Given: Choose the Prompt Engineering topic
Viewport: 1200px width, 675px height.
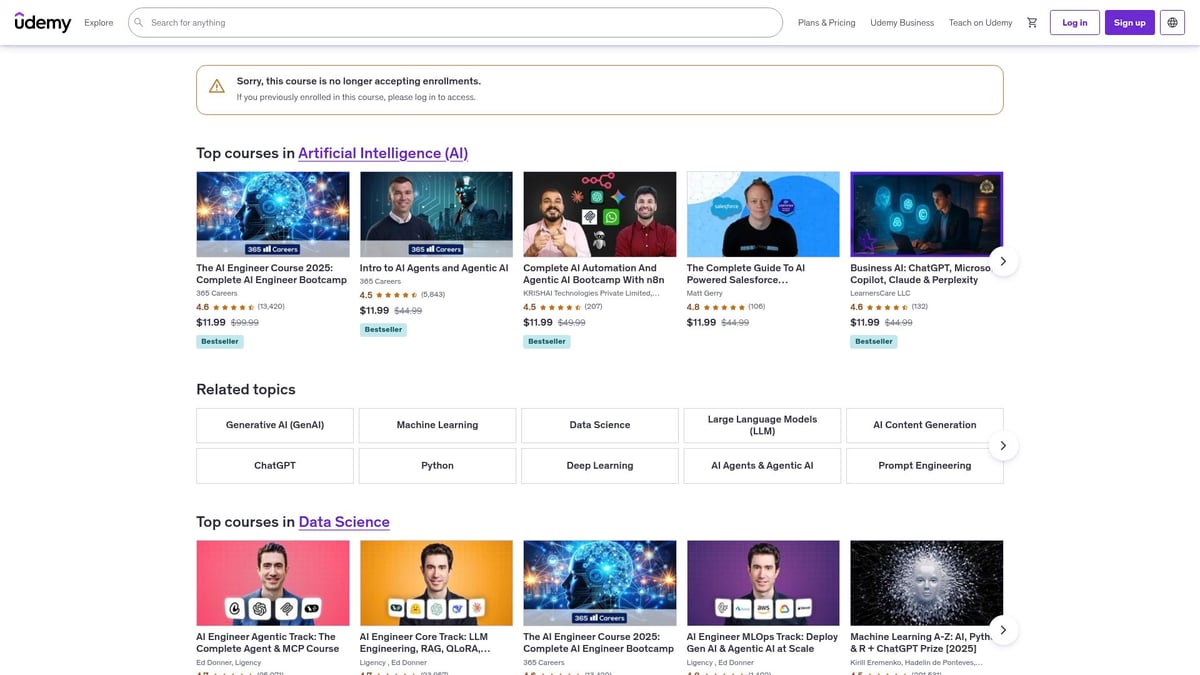Looking at the screenshot, I should (924, 466).
